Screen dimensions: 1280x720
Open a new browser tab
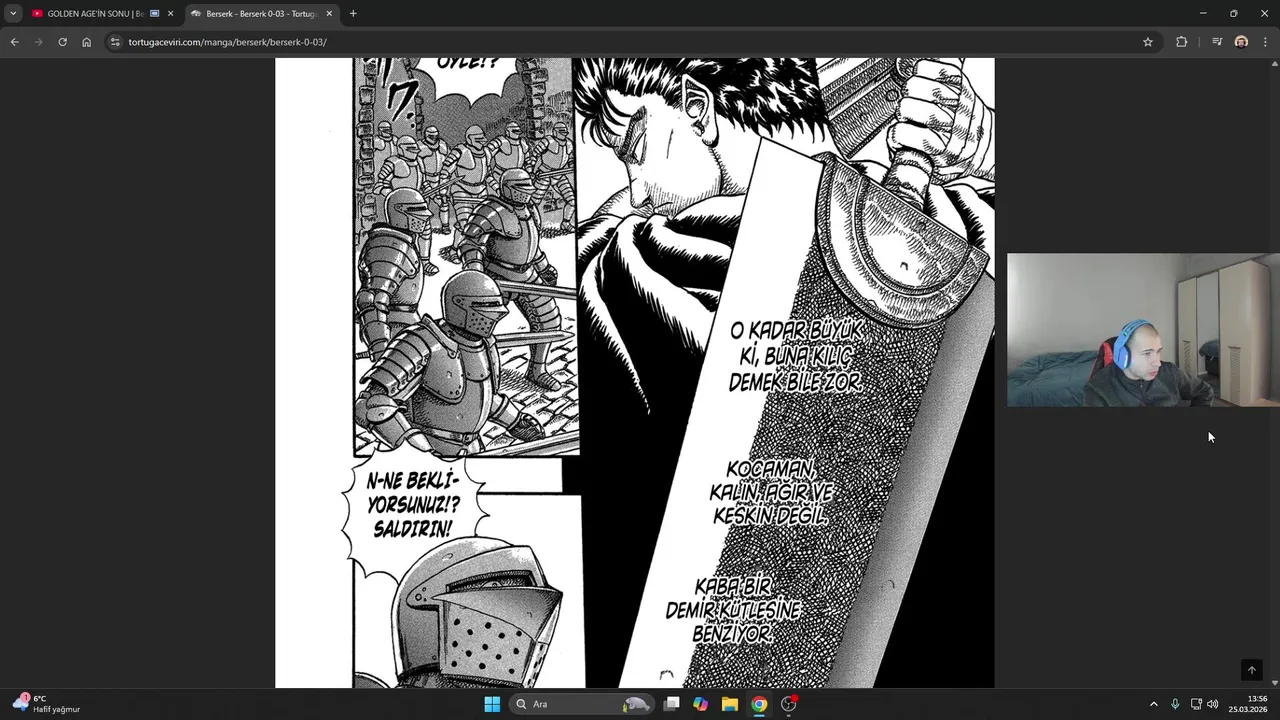pos(353,14)
